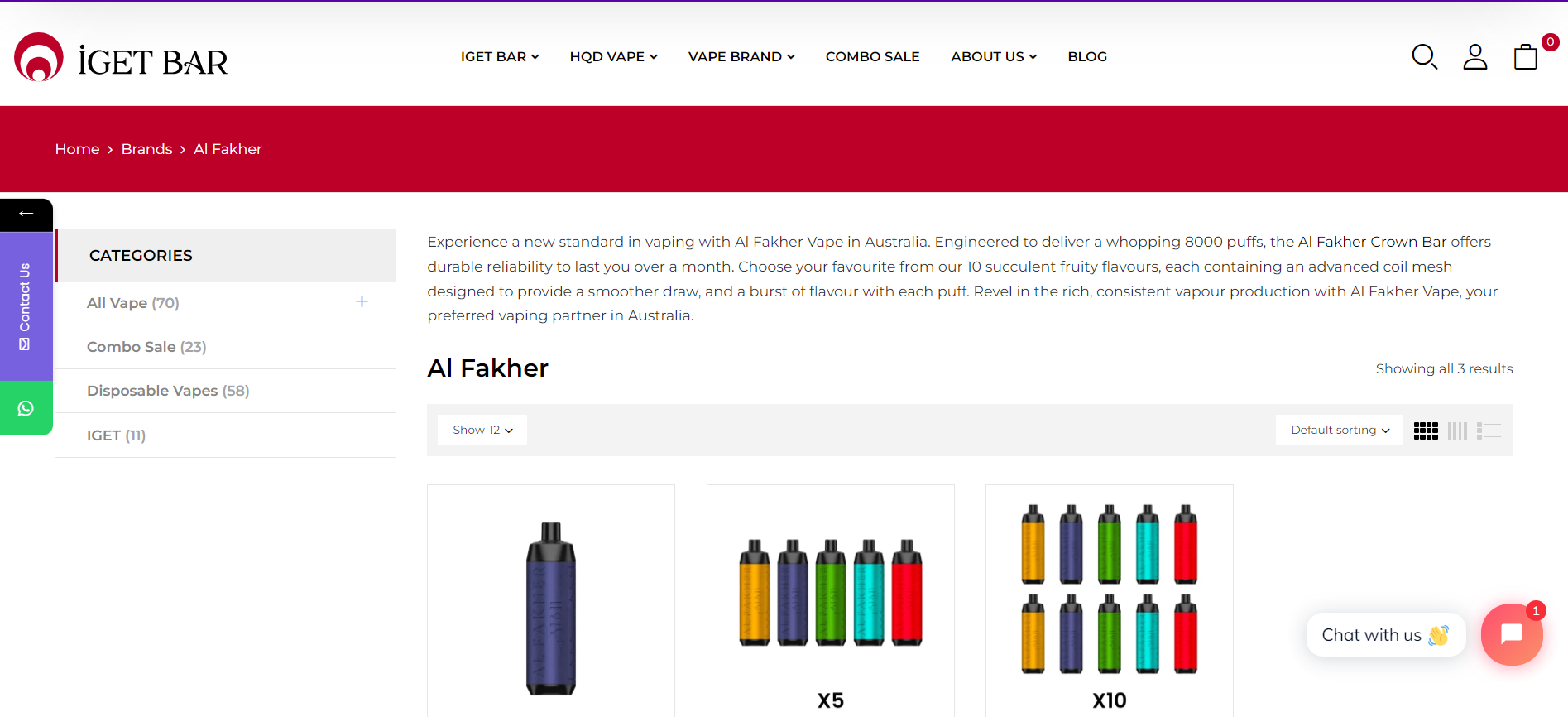Open the Contact Us side tab
Image resolution: width=1568 pixels, height=717 pixels.
pos(26,306)
